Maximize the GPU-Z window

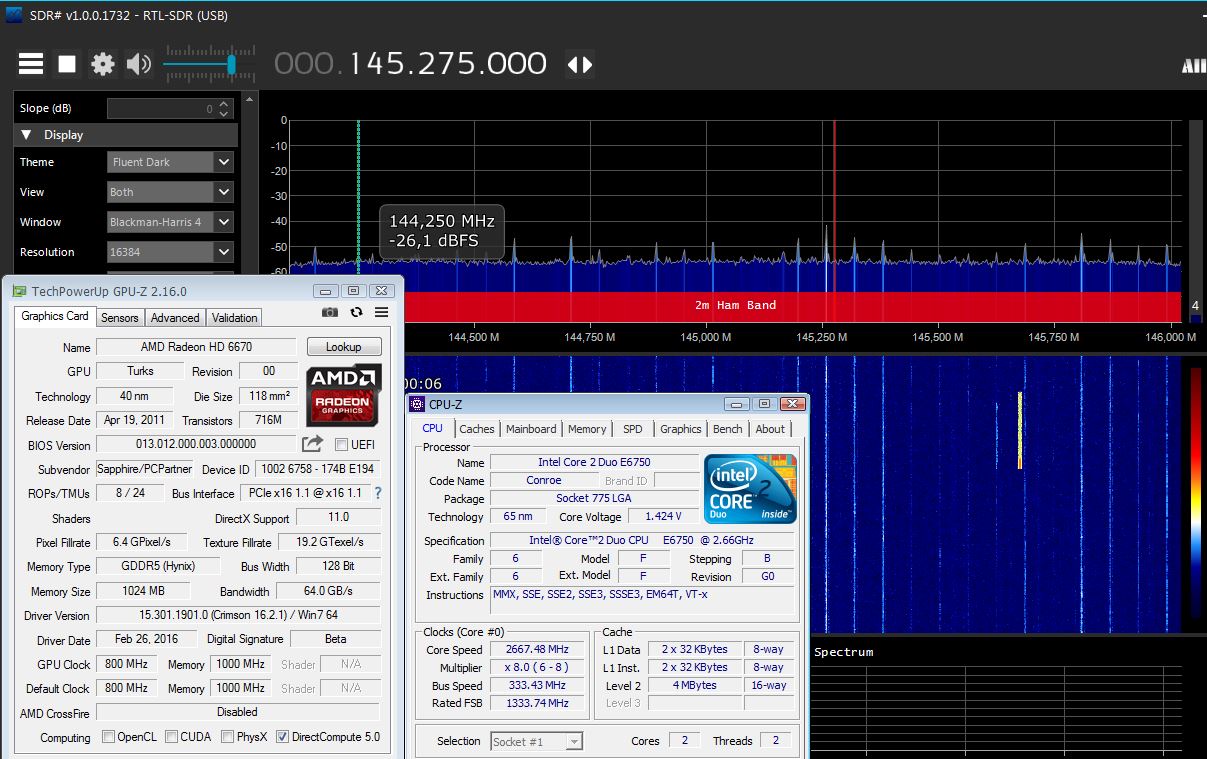coord(353,291)
